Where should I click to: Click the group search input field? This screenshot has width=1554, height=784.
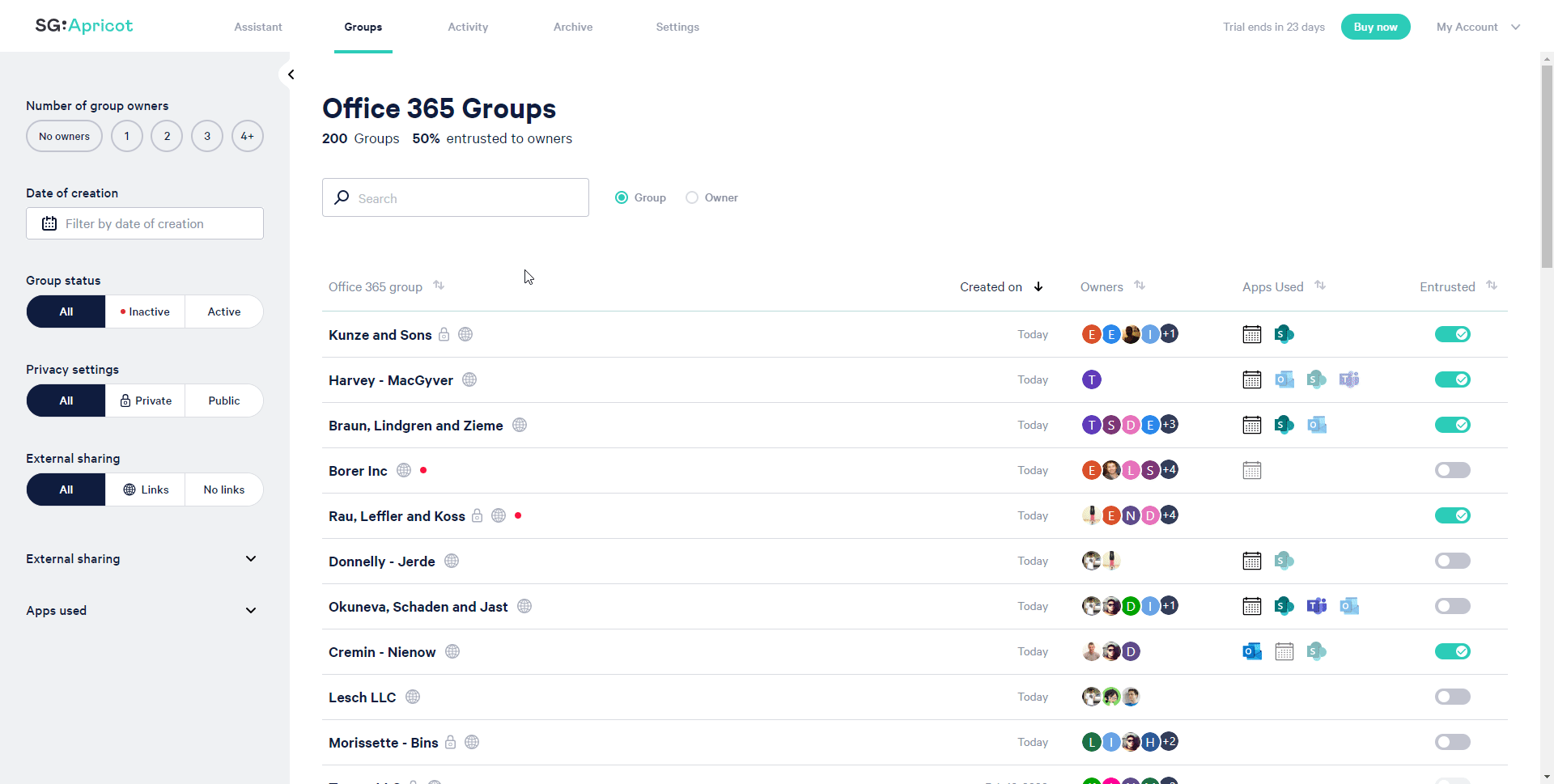point(456,197)
